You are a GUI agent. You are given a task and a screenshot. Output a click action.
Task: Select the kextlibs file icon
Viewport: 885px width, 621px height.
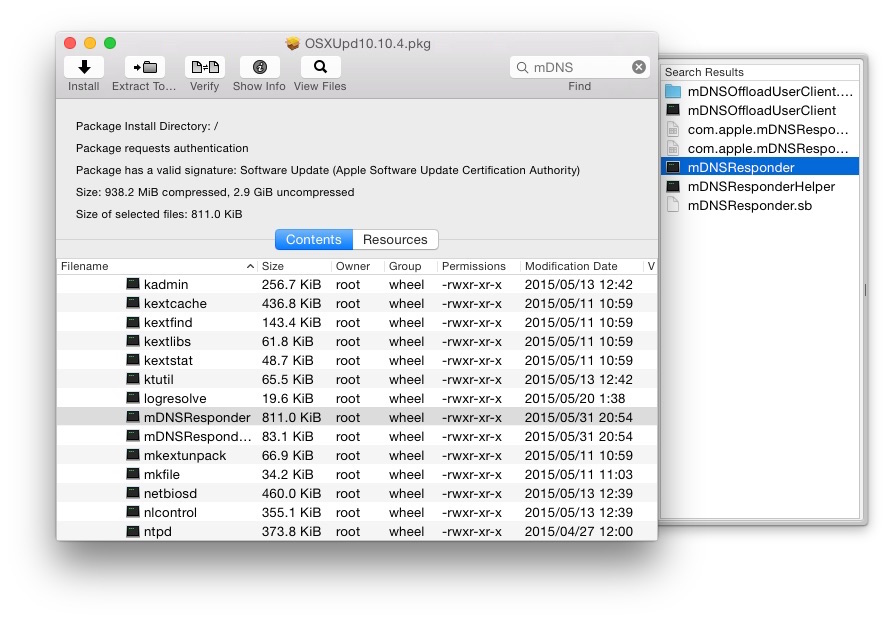point(133,341)
